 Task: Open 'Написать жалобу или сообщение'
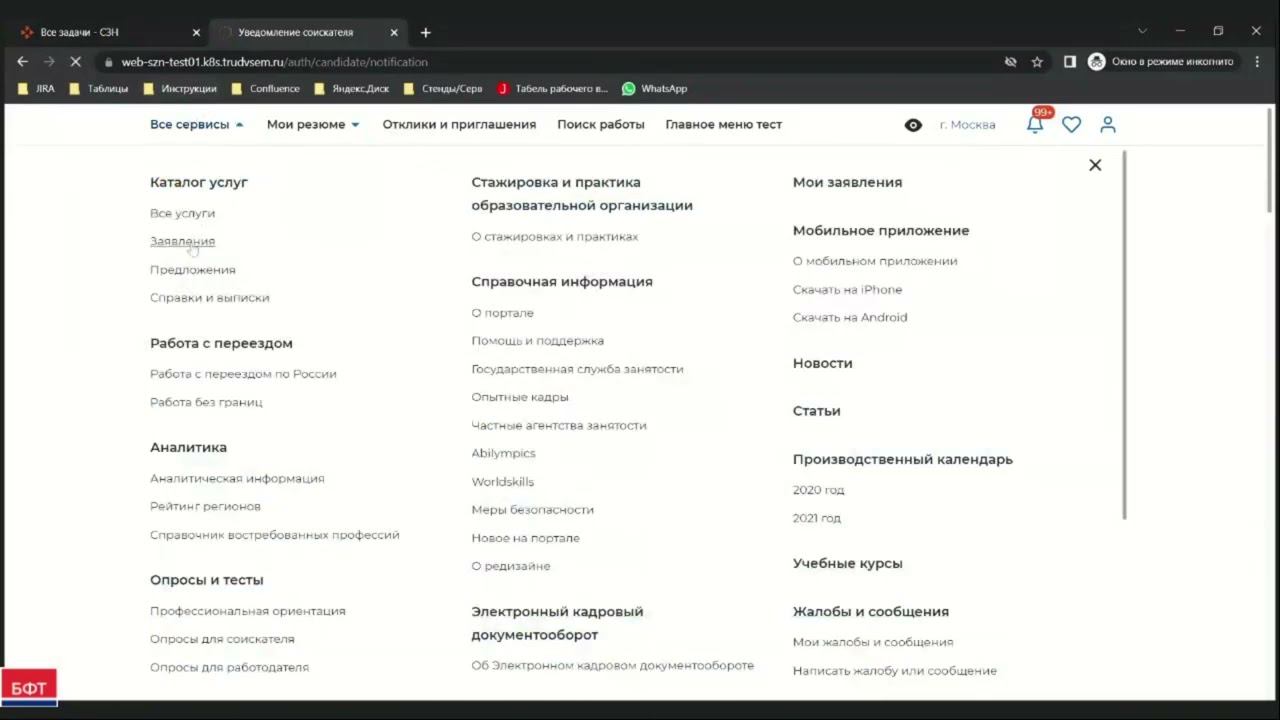tap(895, 670)
